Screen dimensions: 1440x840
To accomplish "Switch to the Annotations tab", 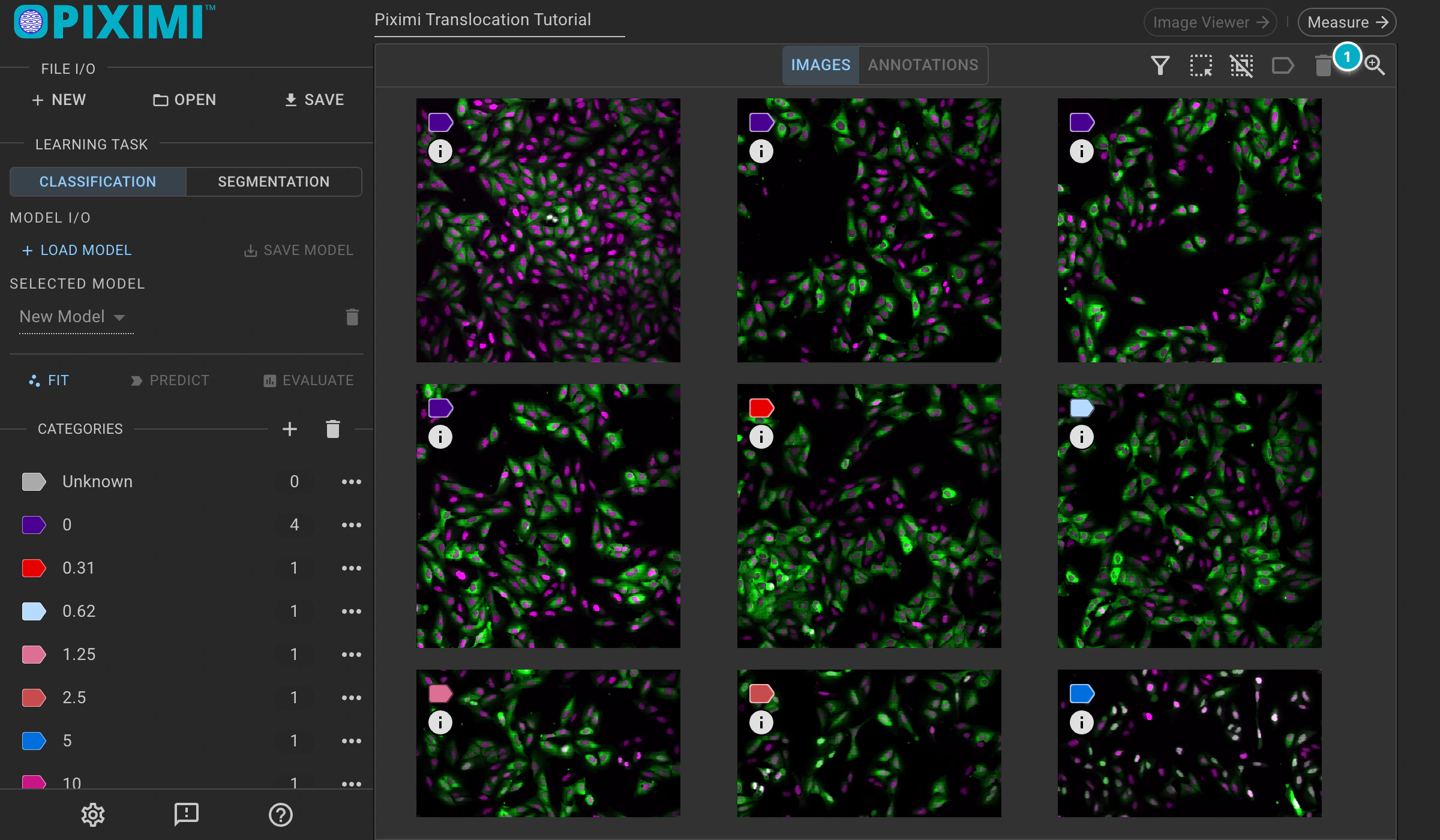I will (x=923, y=65).
